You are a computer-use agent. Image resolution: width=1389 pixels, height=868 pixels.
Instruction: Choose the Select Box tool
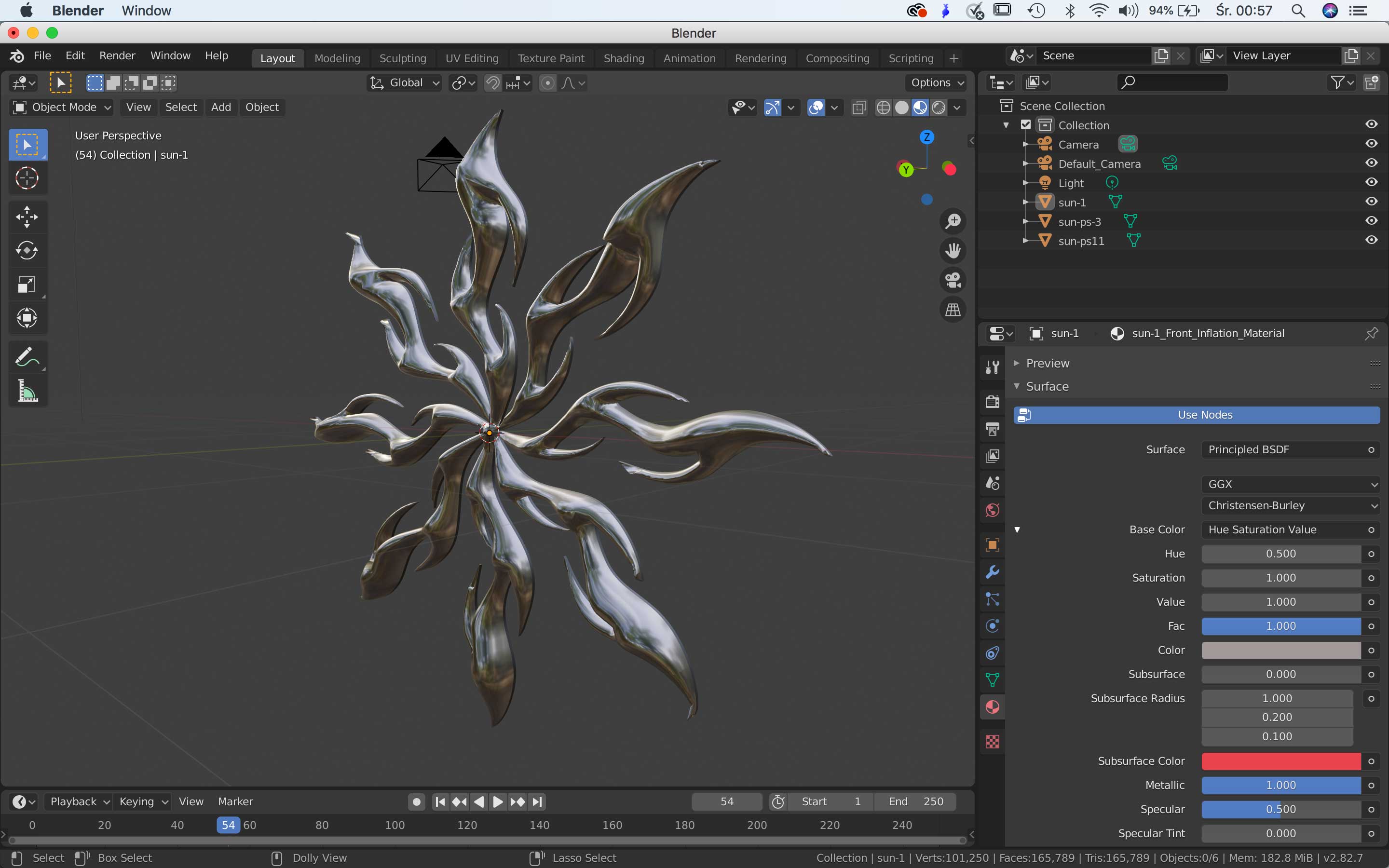pyautogui.click(x=27, y=145)
